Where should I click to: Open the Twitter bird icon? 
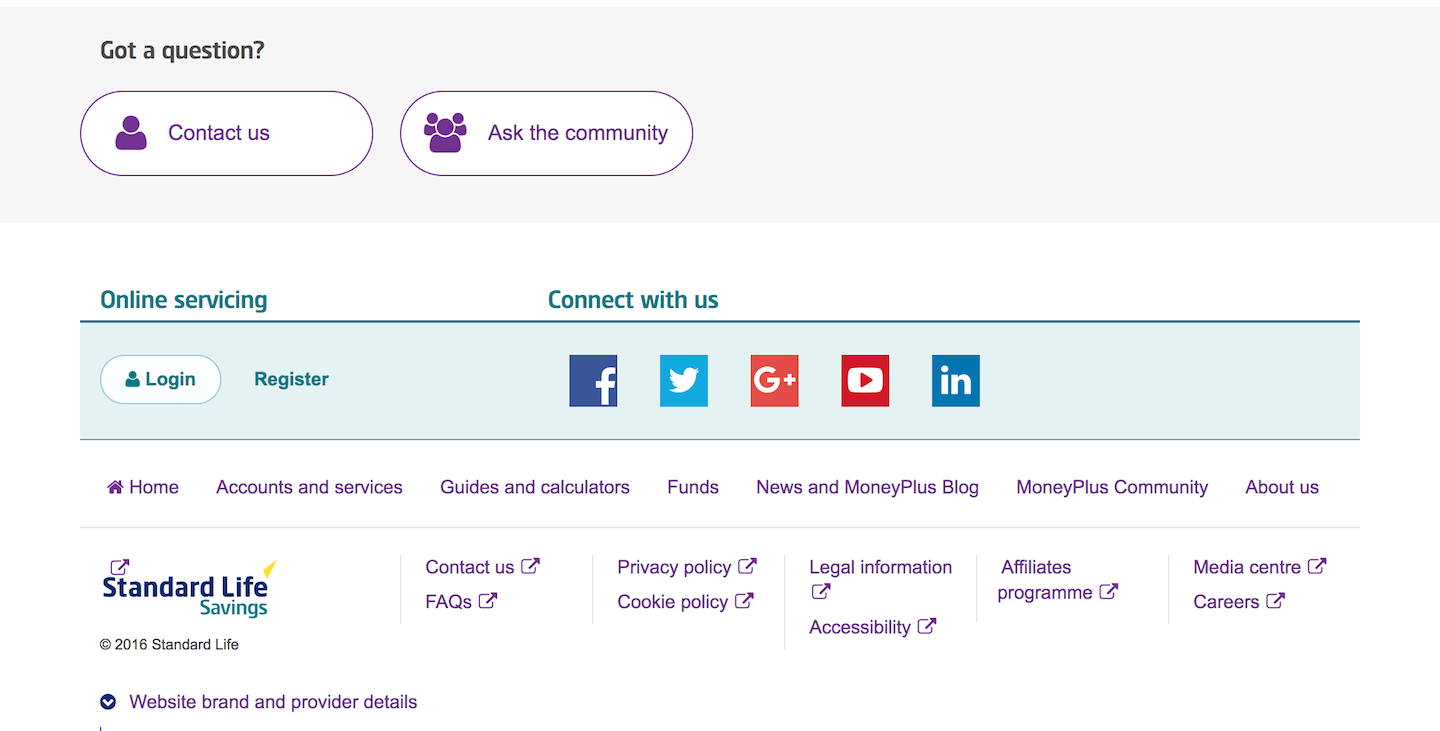tap(684, 381)
